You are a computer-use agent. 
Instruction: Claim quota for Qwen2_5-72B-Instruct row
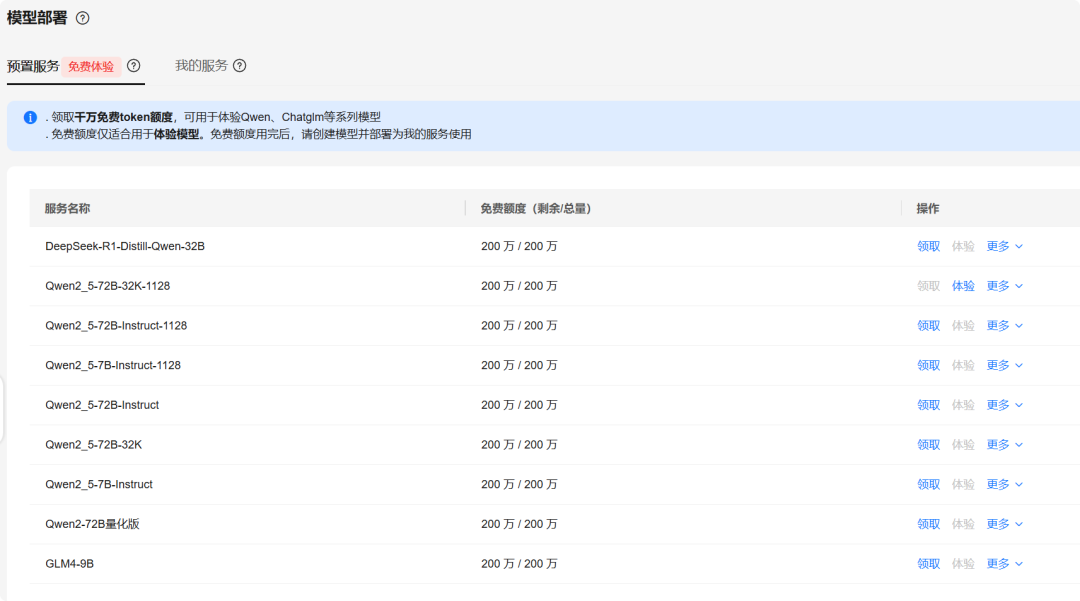(x=928, y=405)
